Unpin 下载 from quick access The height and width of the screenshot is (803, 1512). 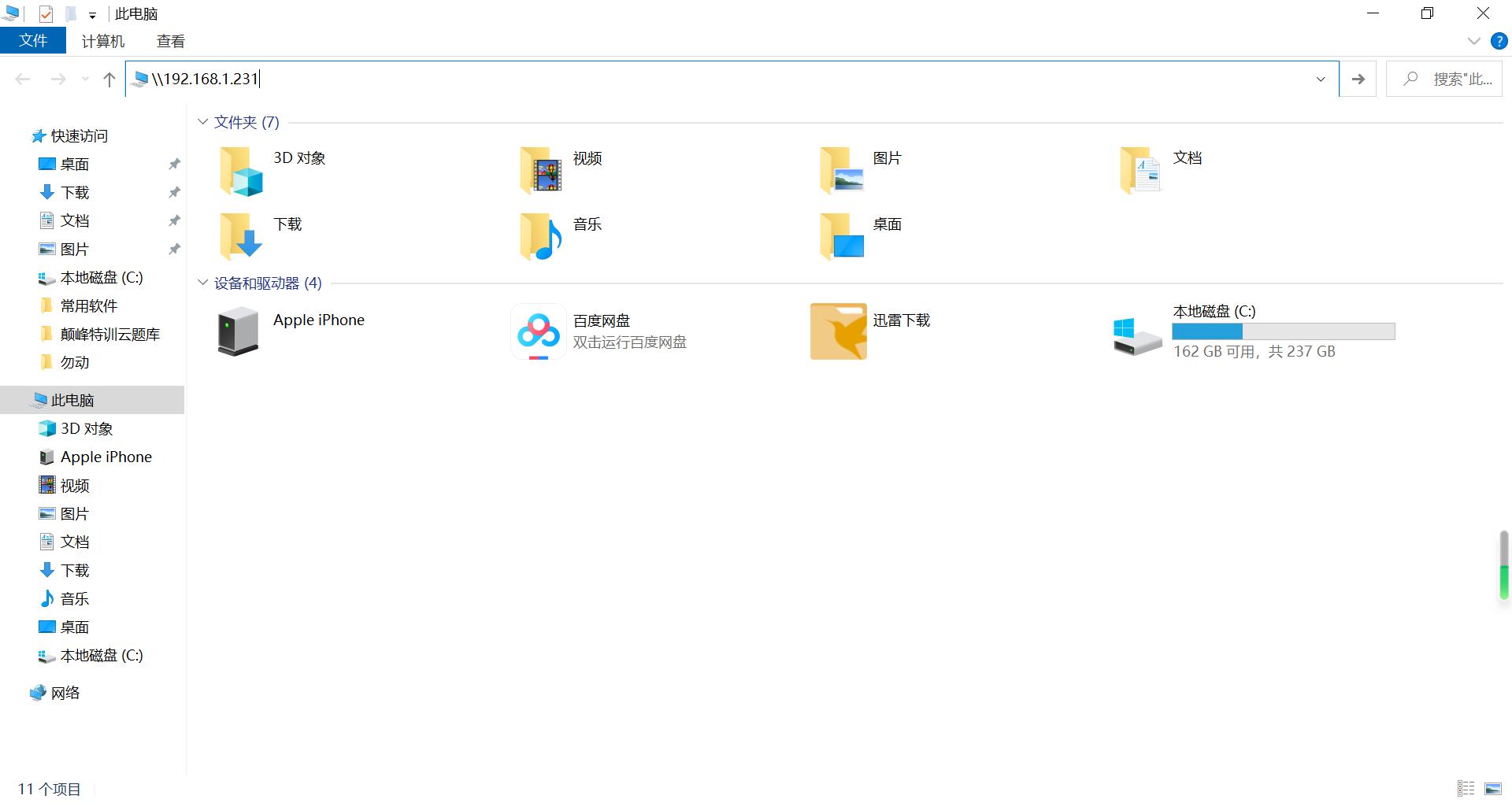coord(174,192)
